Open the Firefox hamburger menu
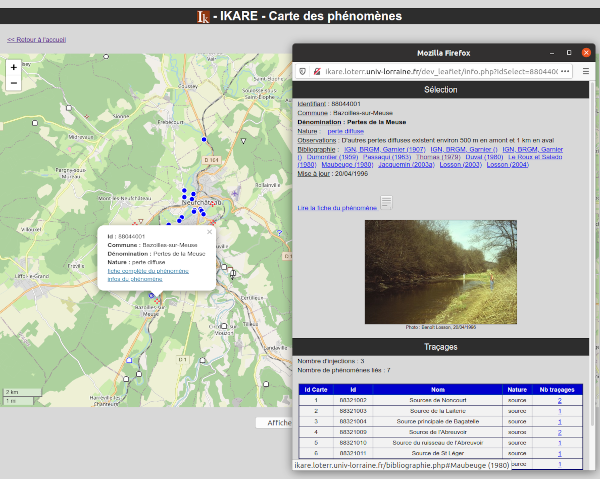The image size is (600, 479). pyautogui.click(x=587, y=72)
